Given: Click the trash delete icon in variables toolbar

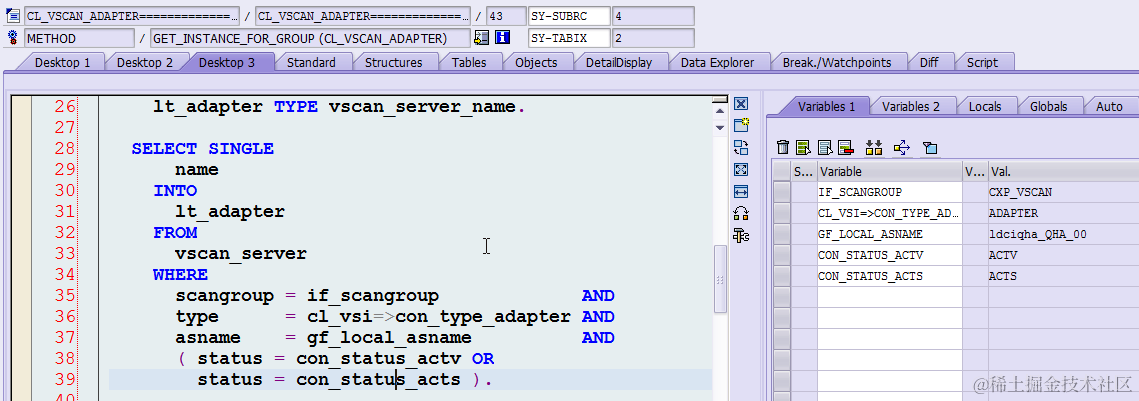Looking at the screenshot, I should [x=782, y=147].
